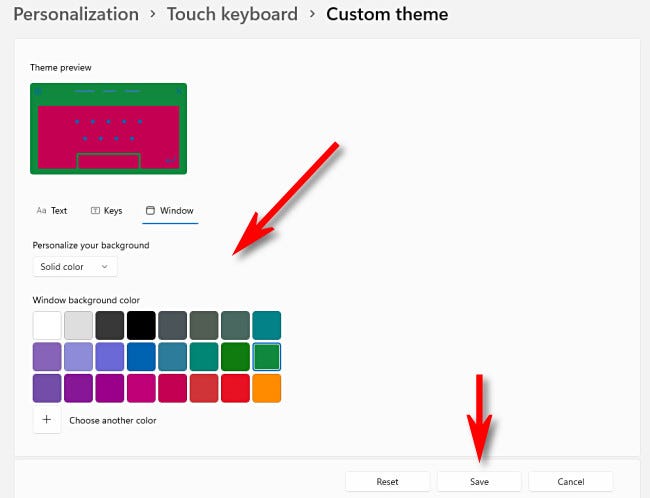The width and height of the screenshot is (650, 498).
Task: Switch to the Text tab
Action: pos(52,211)
